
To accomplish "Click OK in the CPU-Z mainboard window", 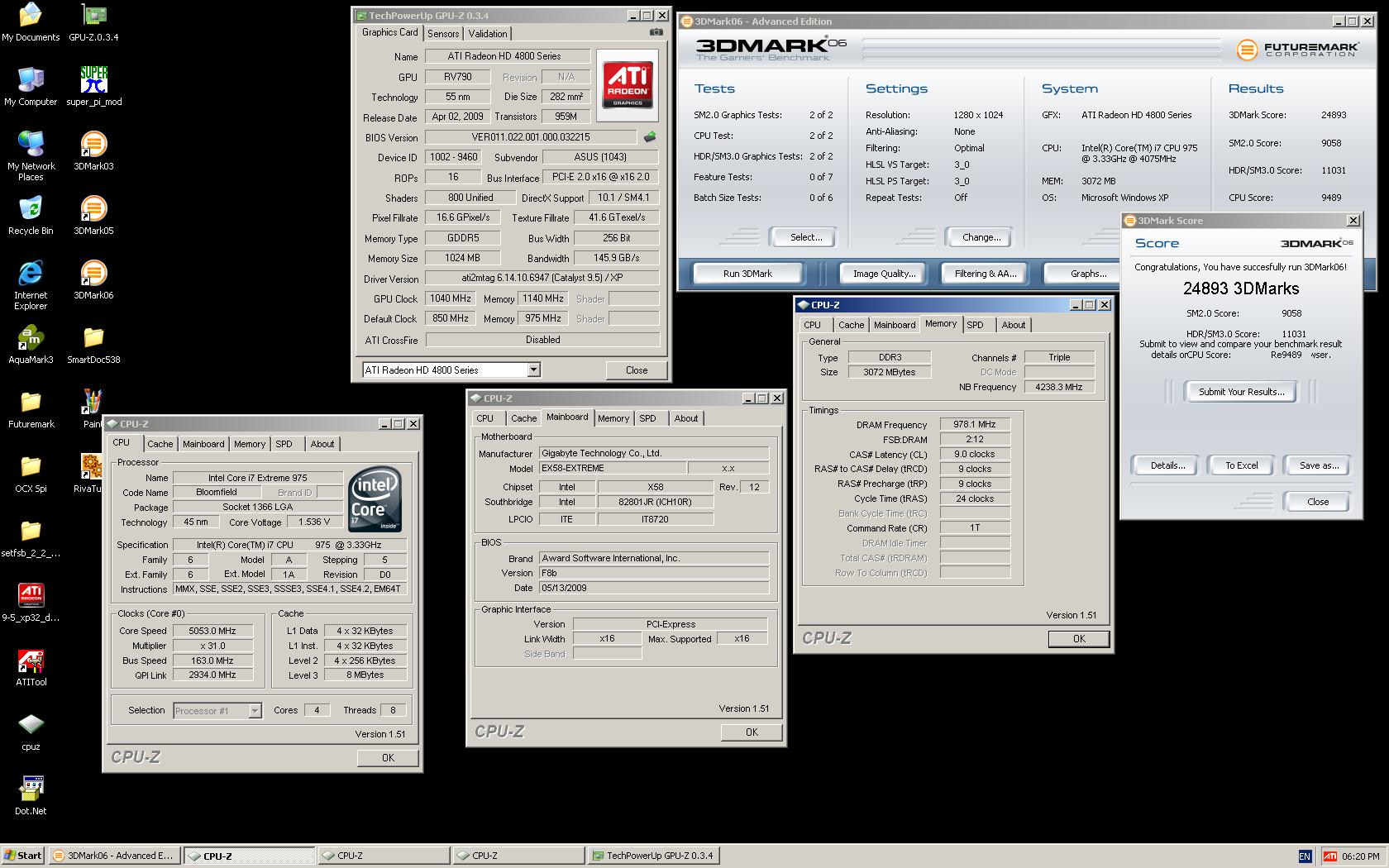I will 752,732.
